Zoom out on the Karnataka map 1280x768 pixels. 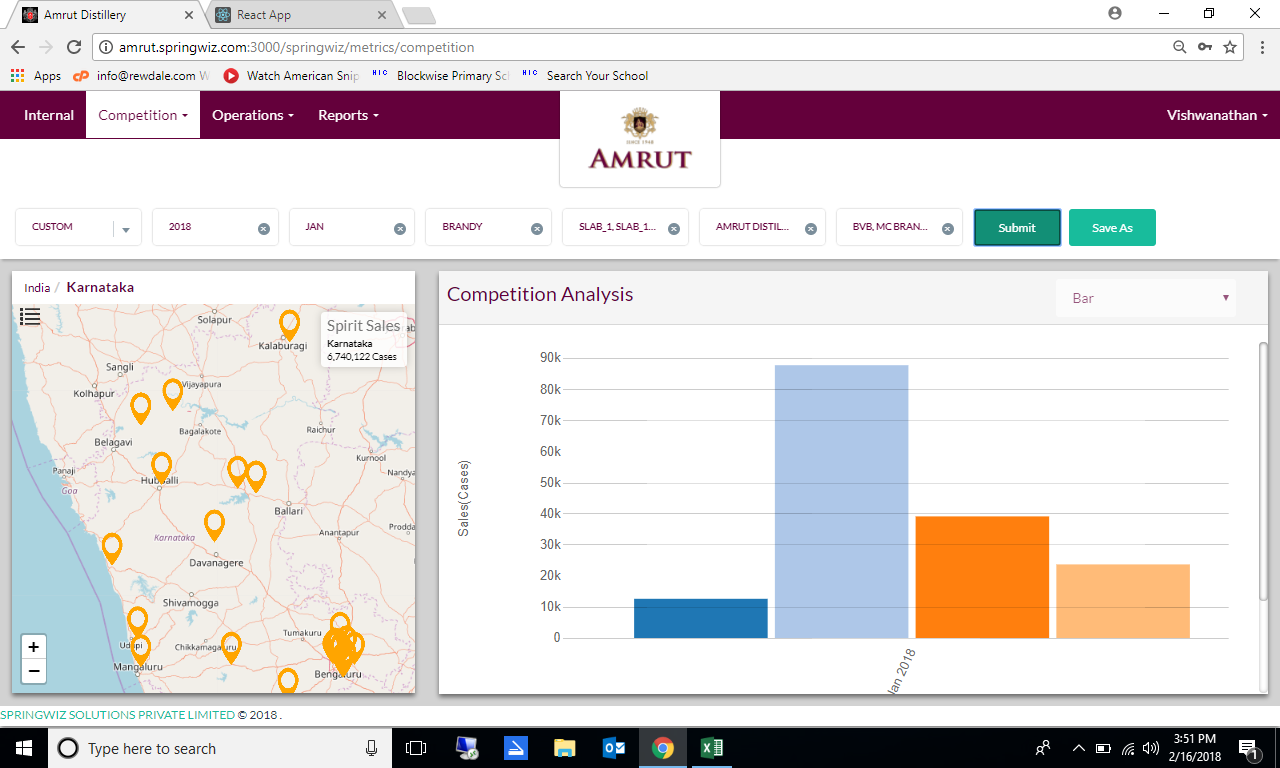pos(33,671)
